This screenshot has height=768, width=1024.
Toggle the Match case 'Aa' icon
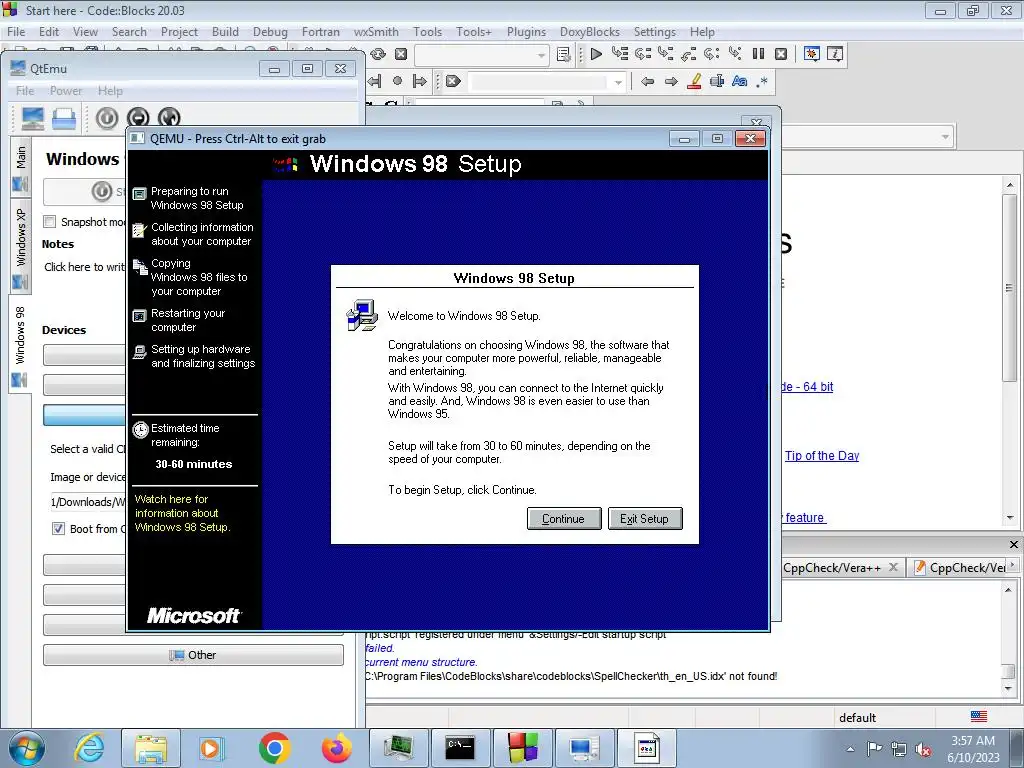click(739, 82)
